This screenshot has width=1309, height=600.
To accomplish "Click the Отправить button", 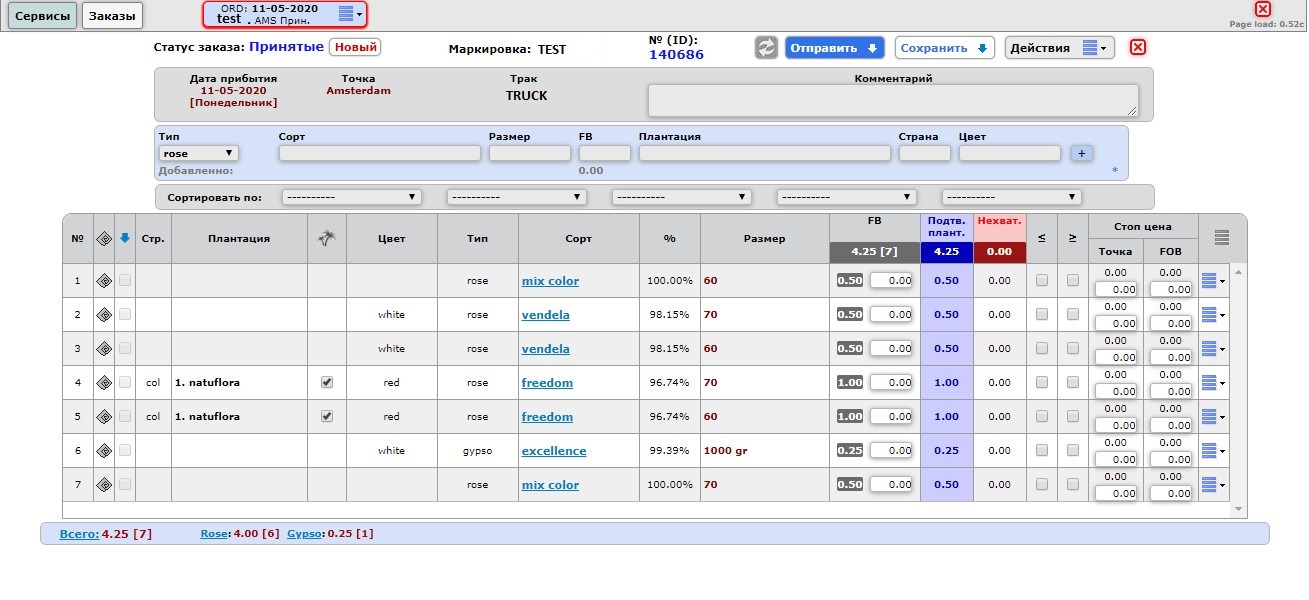I will click(x=834, y=48).
